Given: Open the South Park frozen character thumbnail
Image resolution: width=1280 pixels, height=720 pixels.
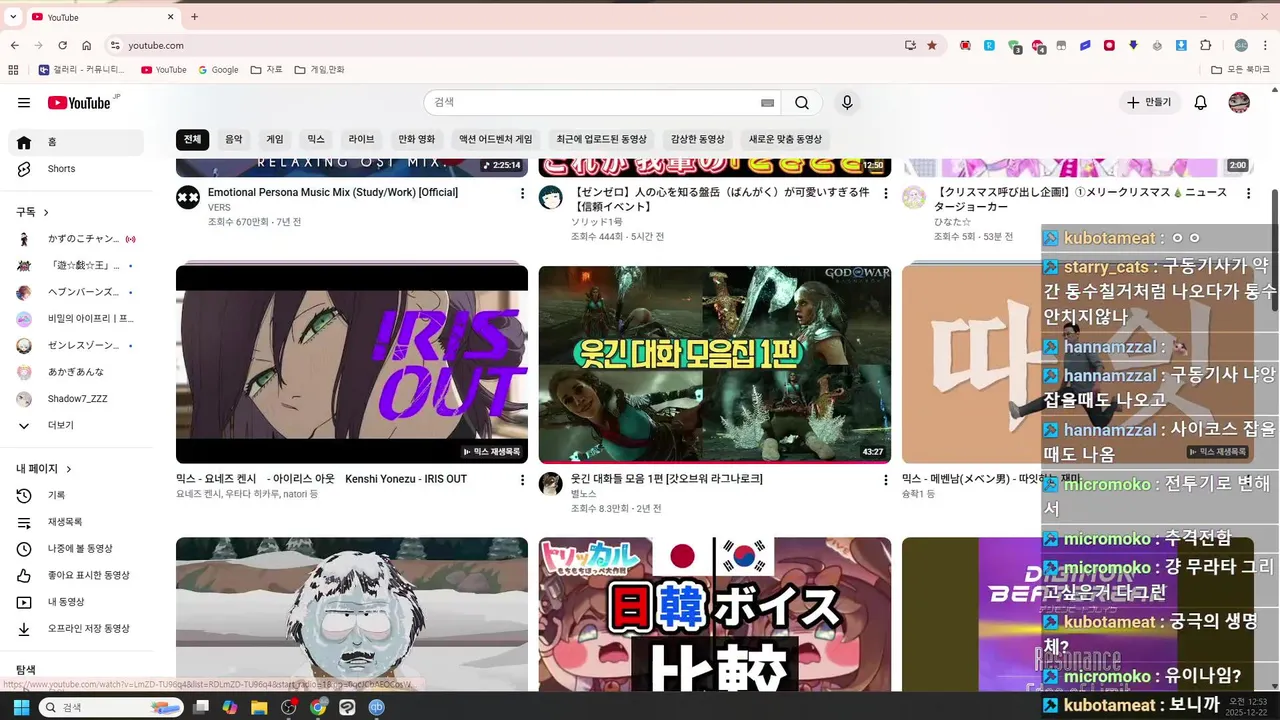Looking at the screenshot, I should [352, 614].
